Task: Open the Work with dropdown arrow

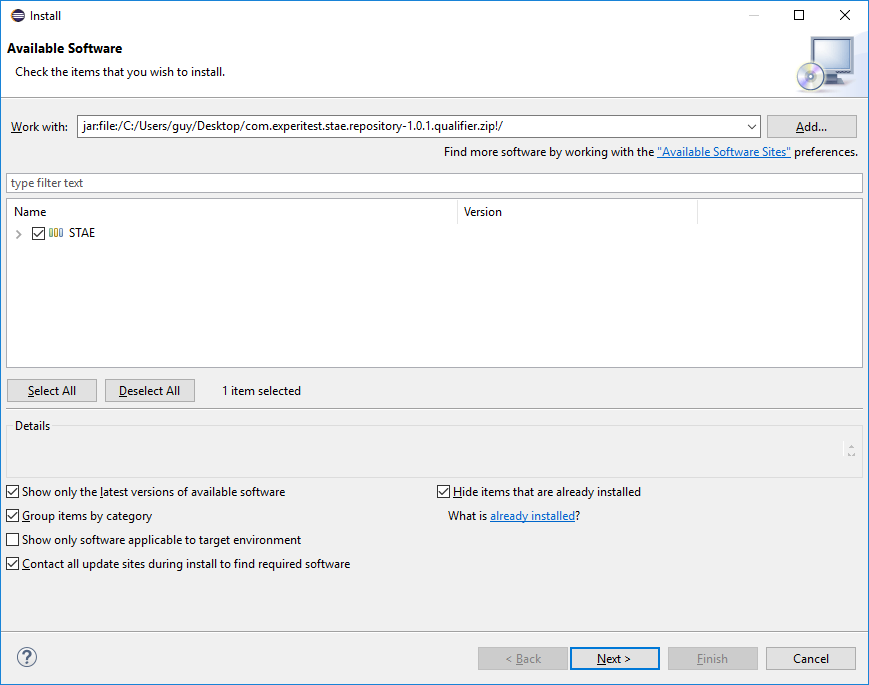Action: pyautogui.click(x=752, y=126)
